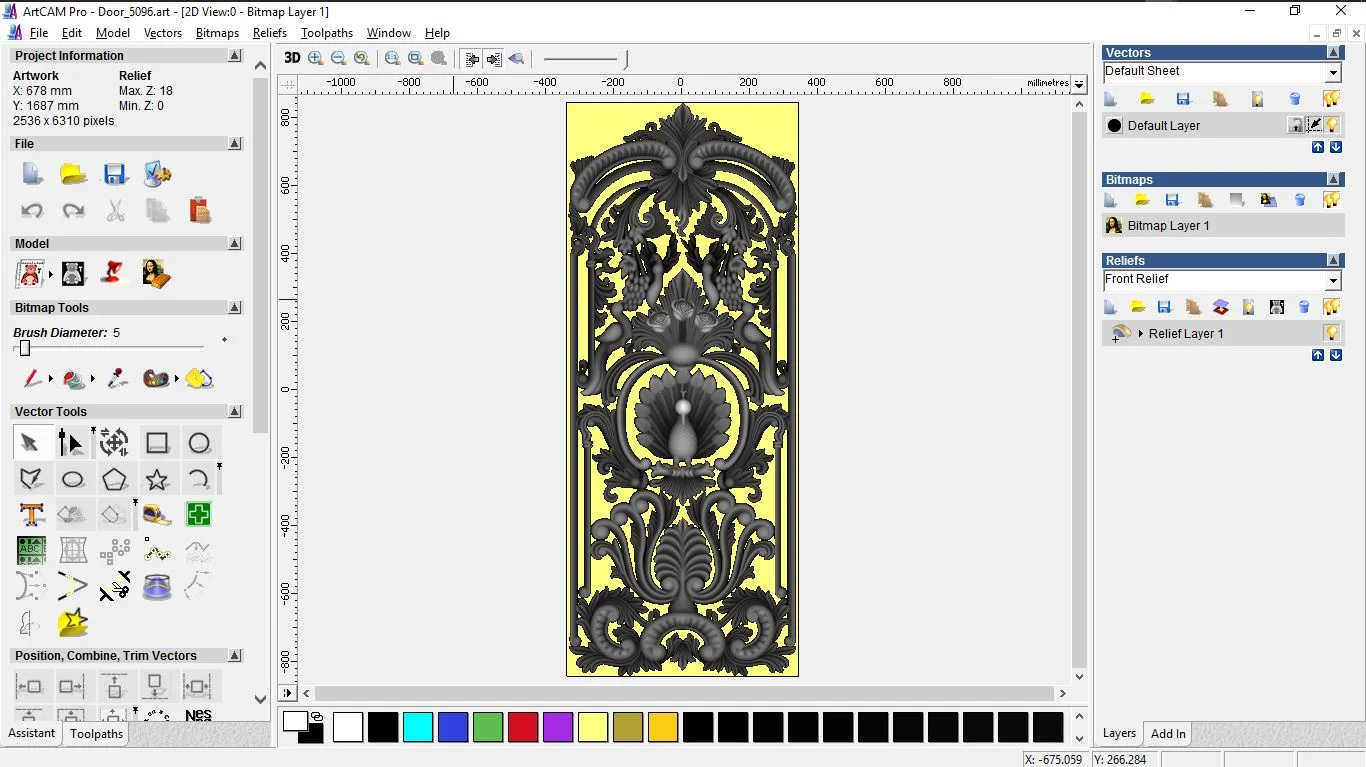Select Bitmap Layer 1 in list

1168,226
